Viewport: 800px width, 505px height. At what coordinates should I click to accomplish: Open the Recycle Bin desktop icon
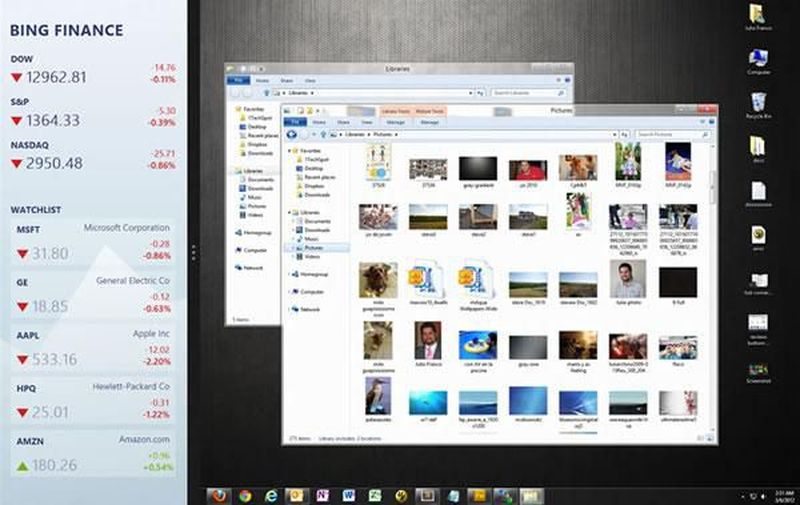pos(758,102)
